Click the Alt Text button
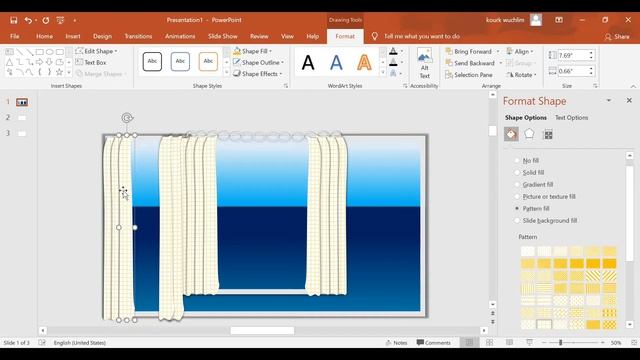Screen dimensions: 640x360 click(424, 63)
